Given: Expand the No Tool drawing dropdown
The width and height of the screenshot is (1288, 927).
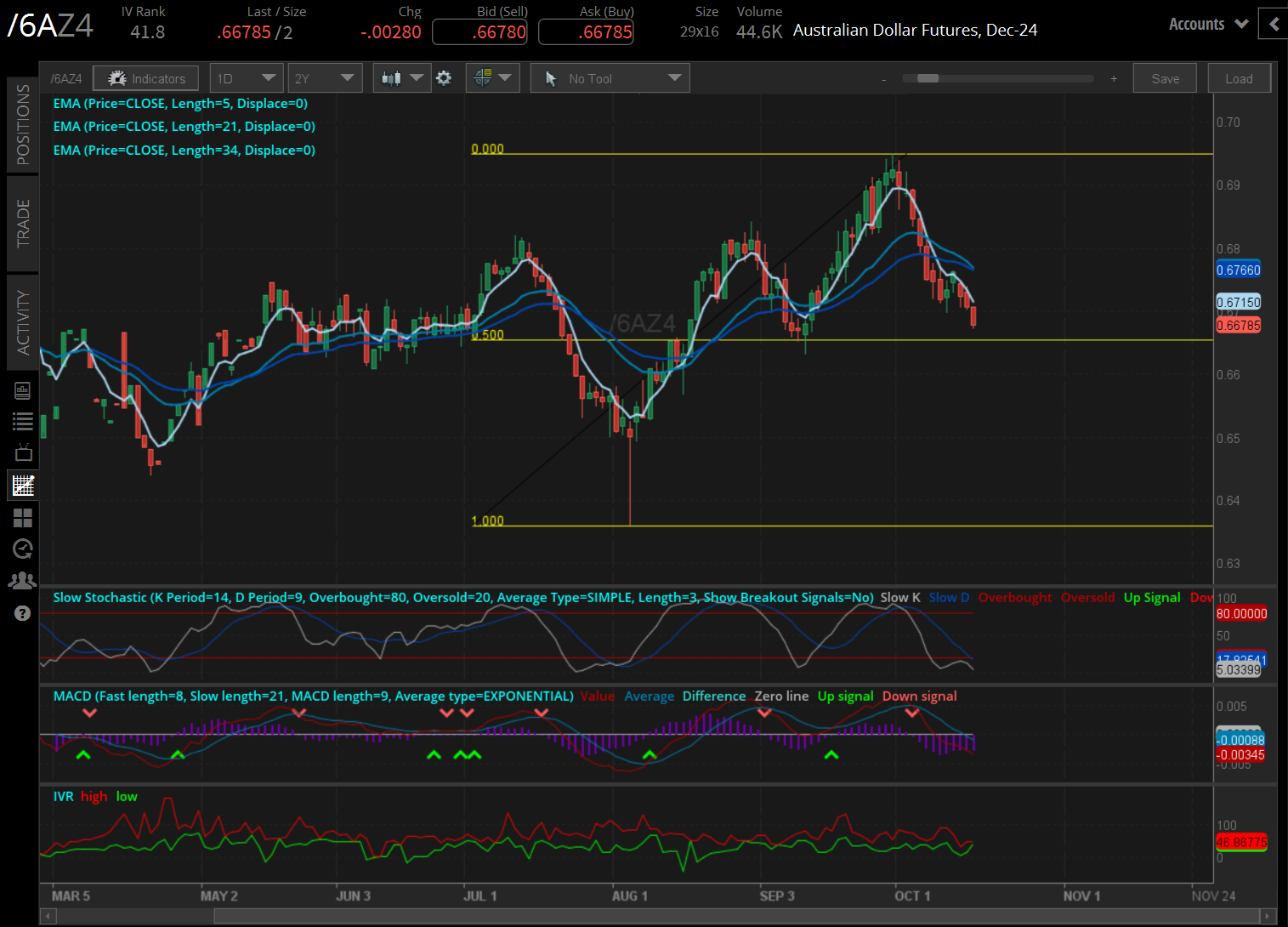Looking at the screenshot, I should click(610, 78).
